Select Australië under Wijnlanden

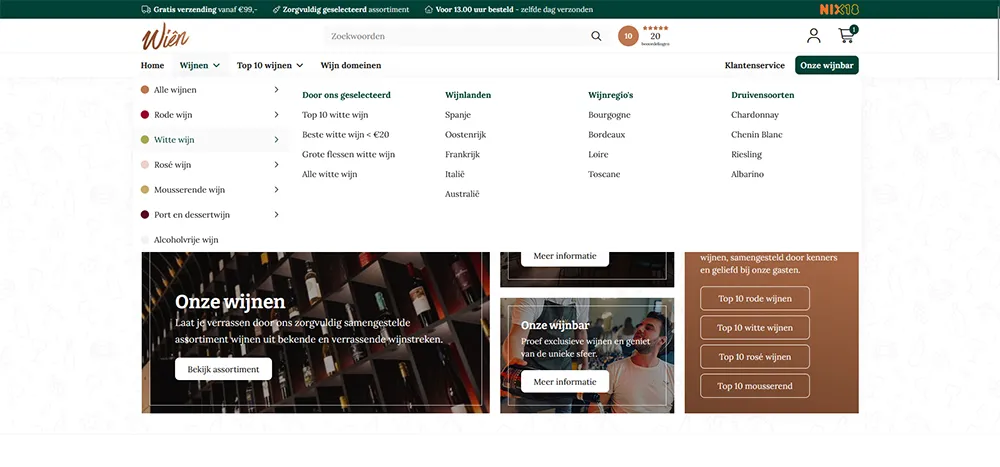462,194
